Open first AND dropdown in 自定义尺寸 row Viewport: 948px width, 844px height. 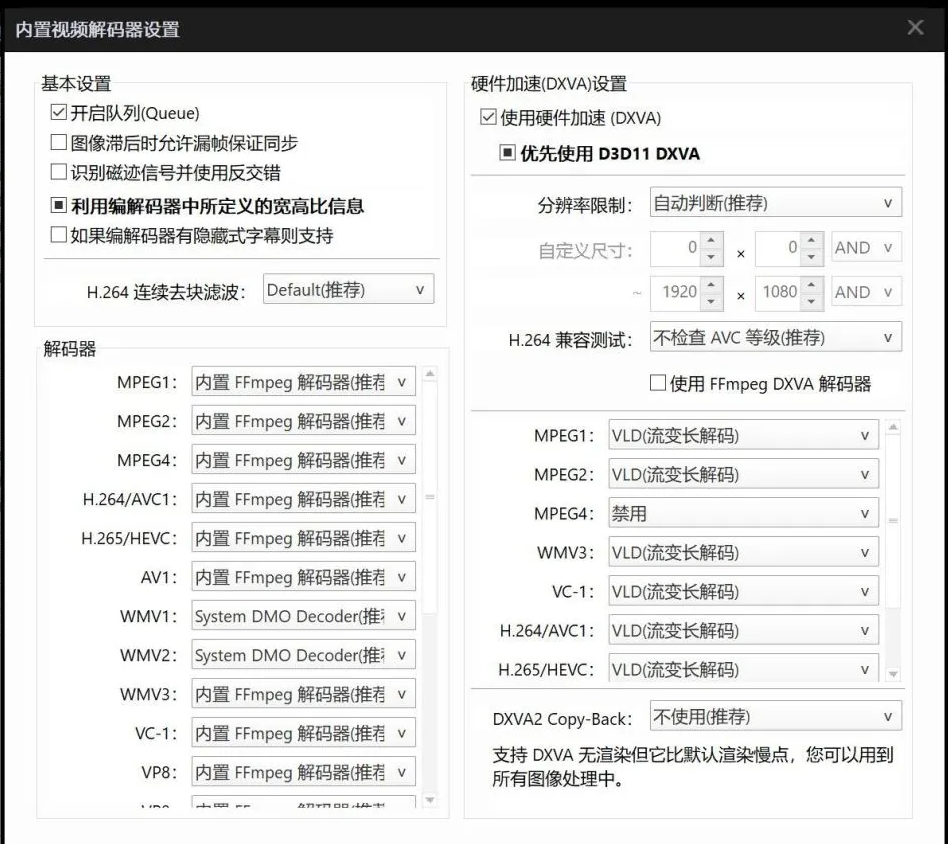click(x=866, y=247)
